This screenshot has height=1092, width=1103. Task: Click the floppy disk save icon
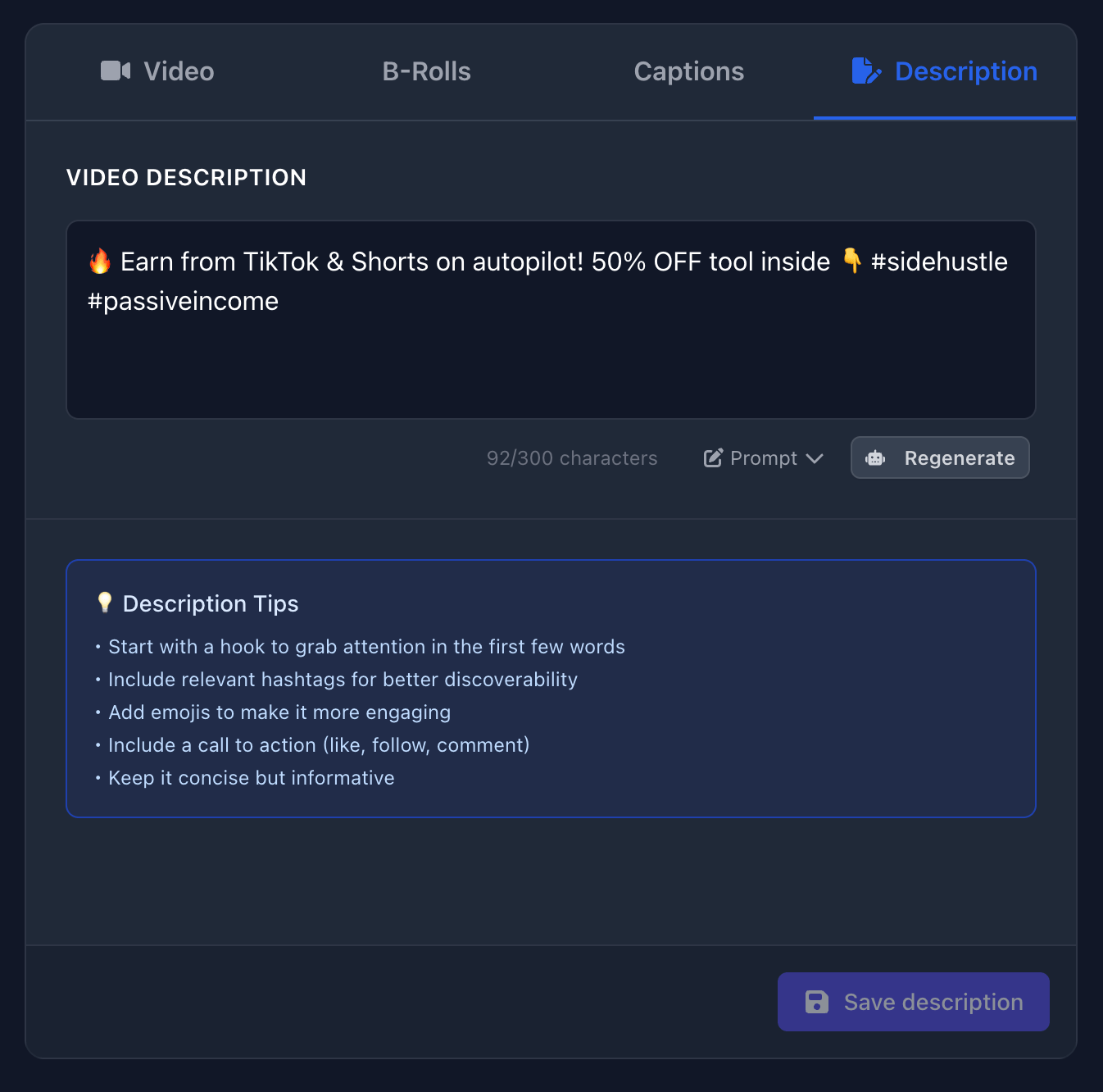pyautogui.click(x=817, y=1002)
